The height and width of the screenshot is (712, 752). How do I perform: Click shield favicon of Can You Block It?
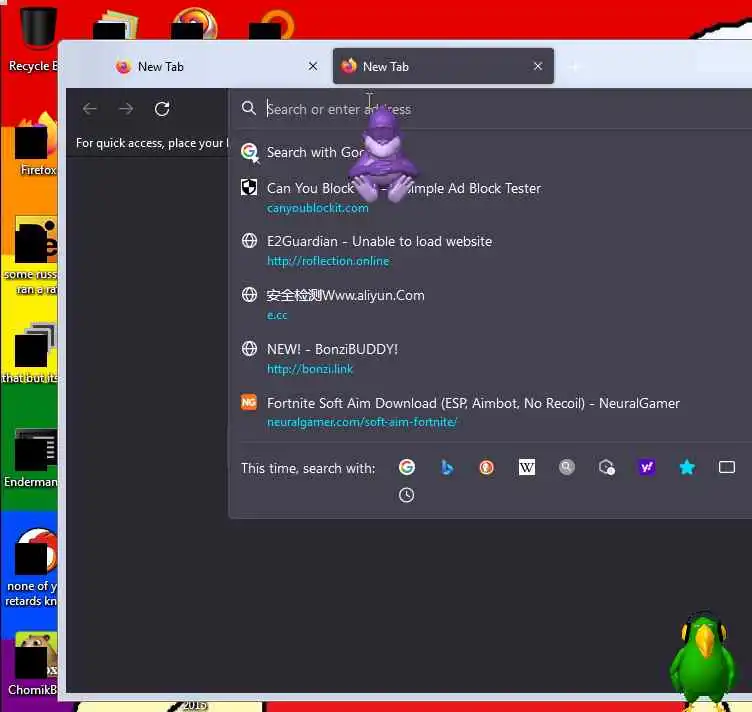(249, 187)
